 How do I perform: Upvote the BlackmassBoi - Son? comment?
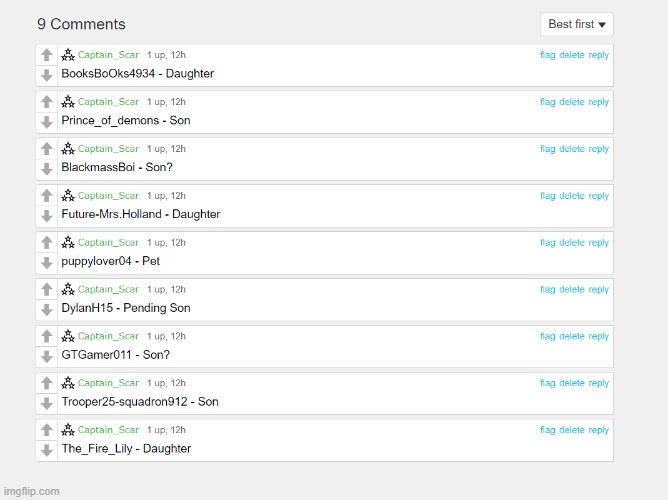(x=46, y=149)
